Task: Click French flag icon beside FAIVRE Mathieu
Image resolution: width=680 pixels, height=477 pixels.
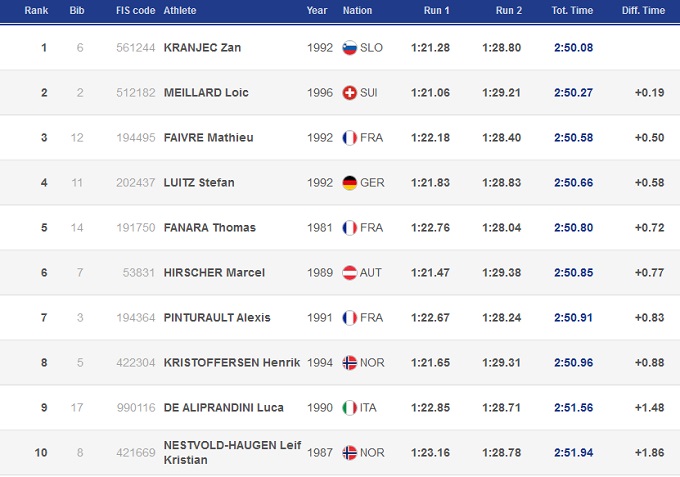Action: [349, 138]
